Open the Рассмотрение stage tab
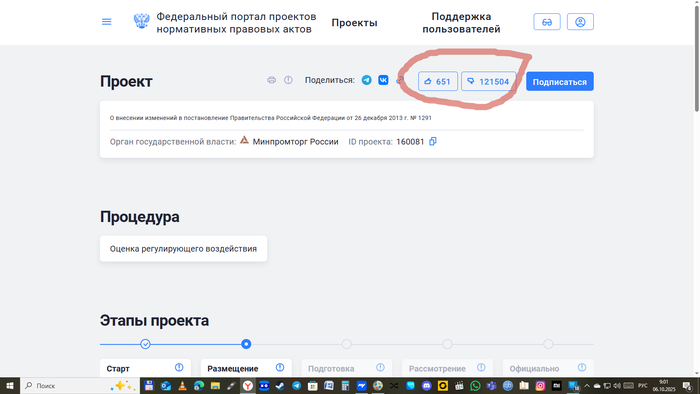The height and width of the screenshot is (394, 700). 447,369
